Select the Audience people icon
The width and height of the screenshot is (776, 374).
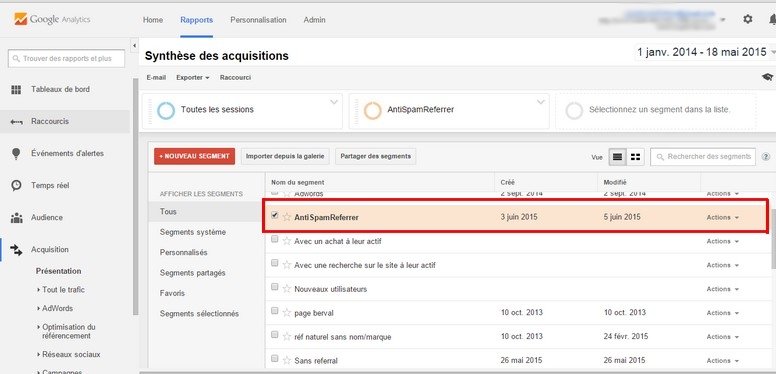pyautogui.click(x=16, y=217)
